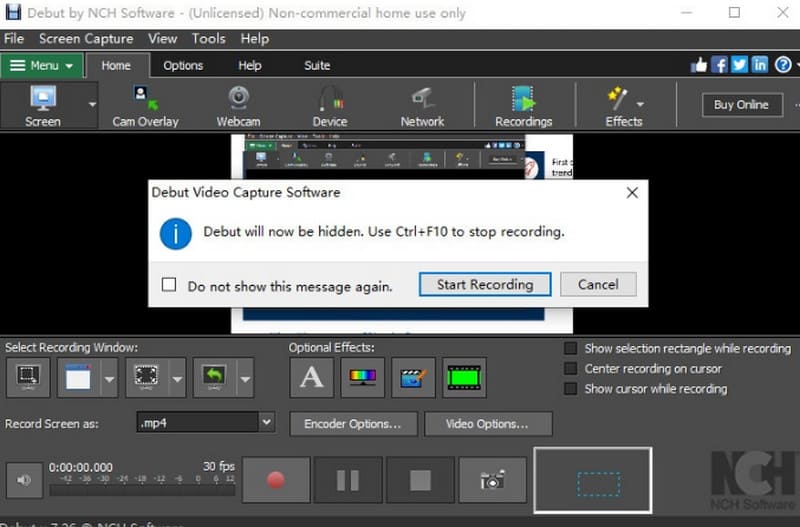Start recording with the red record button
Viewport: 800px width, 527px height.
click(276, 480)
